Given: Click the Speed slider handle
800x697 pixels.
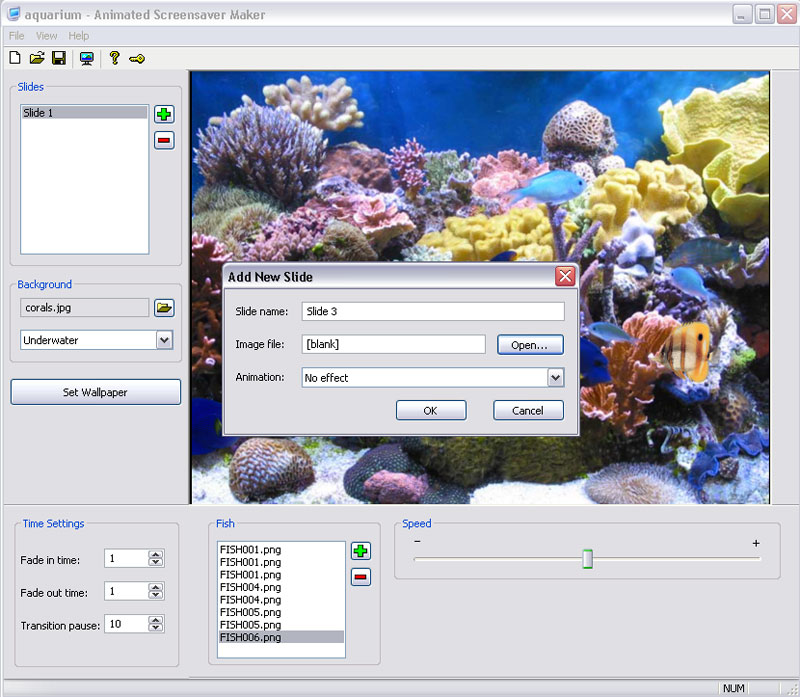Looking at the screenshot, I should point(588,558).
